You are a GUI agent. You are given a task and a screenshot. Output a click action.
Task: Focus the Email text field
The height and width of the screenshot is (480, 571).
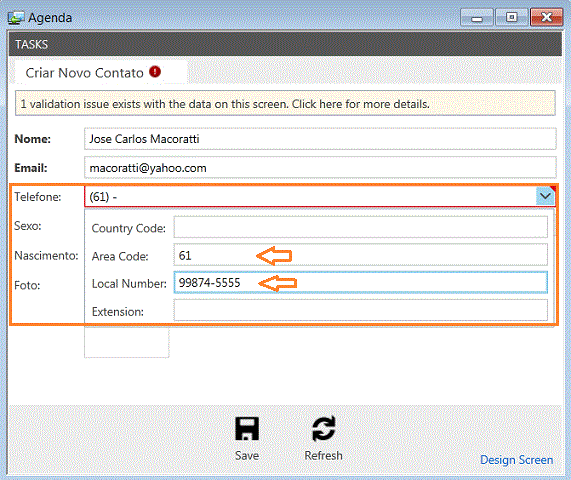point(320,168)
